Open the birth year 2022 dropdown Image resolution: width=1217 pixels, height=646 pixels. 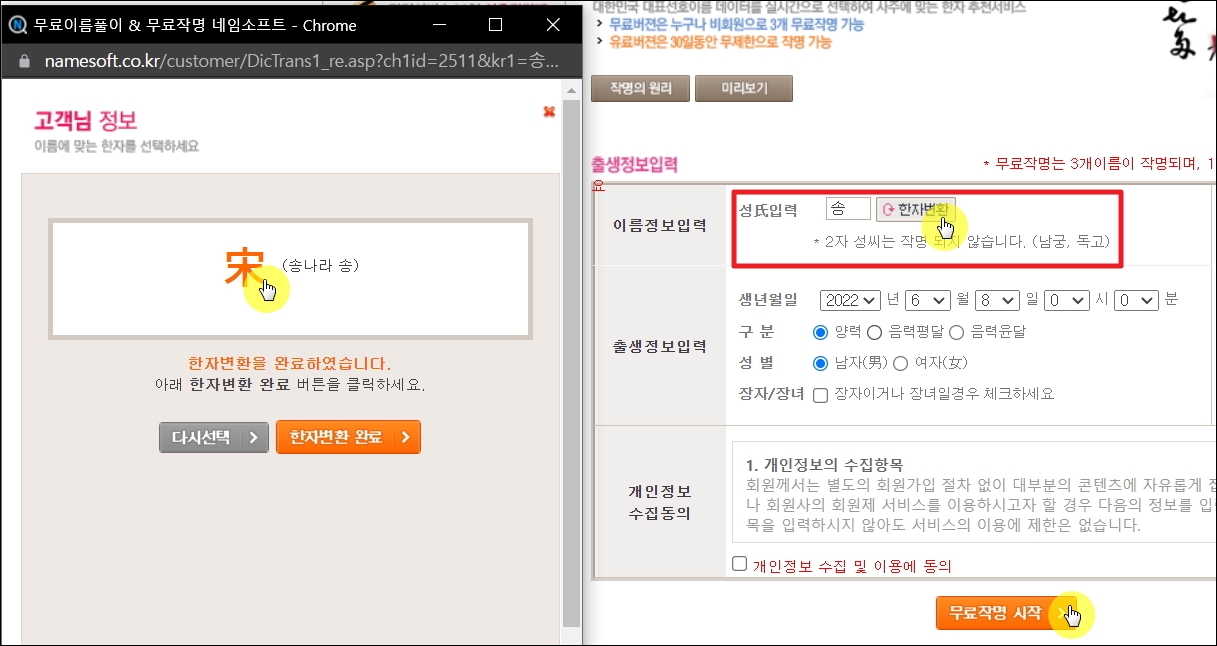(x=850, y=300)
